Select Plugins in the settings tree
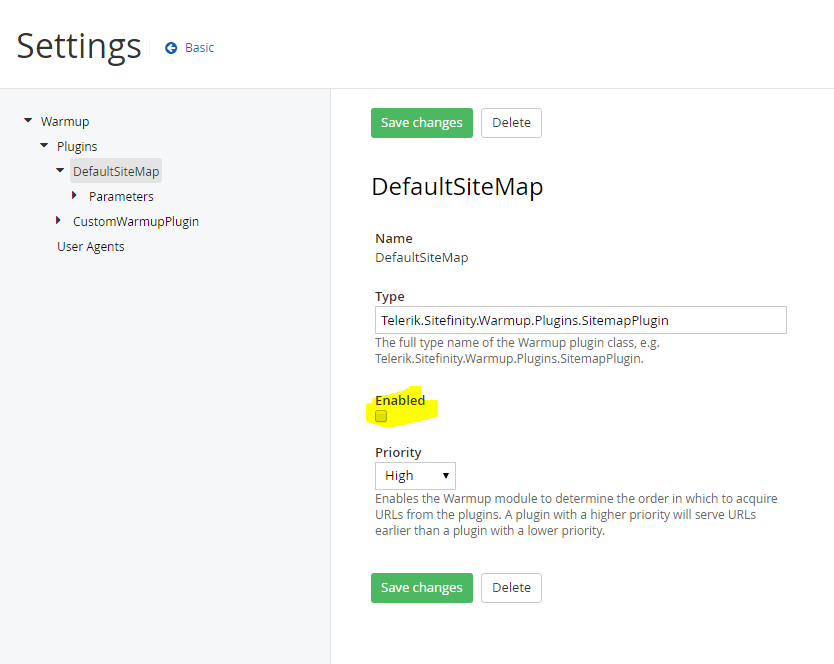Viewport: 834px width, 664px height. pyautogui.click(x=77, y=147)
